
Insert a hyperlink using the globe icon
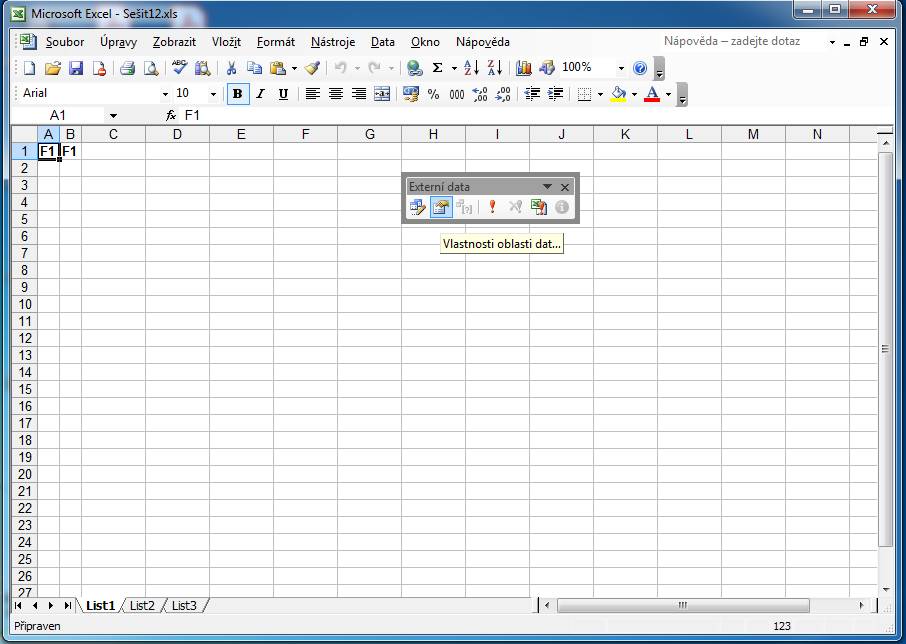pos(414,68)
